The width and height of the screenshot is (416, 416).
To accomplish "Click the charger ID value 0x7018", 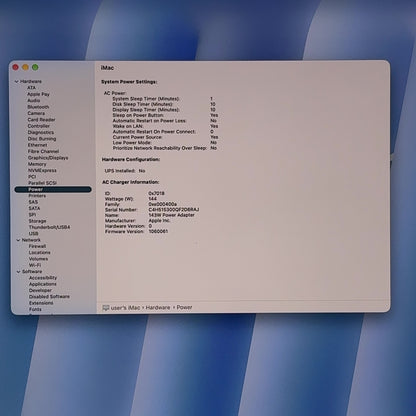I will (156, 193).
